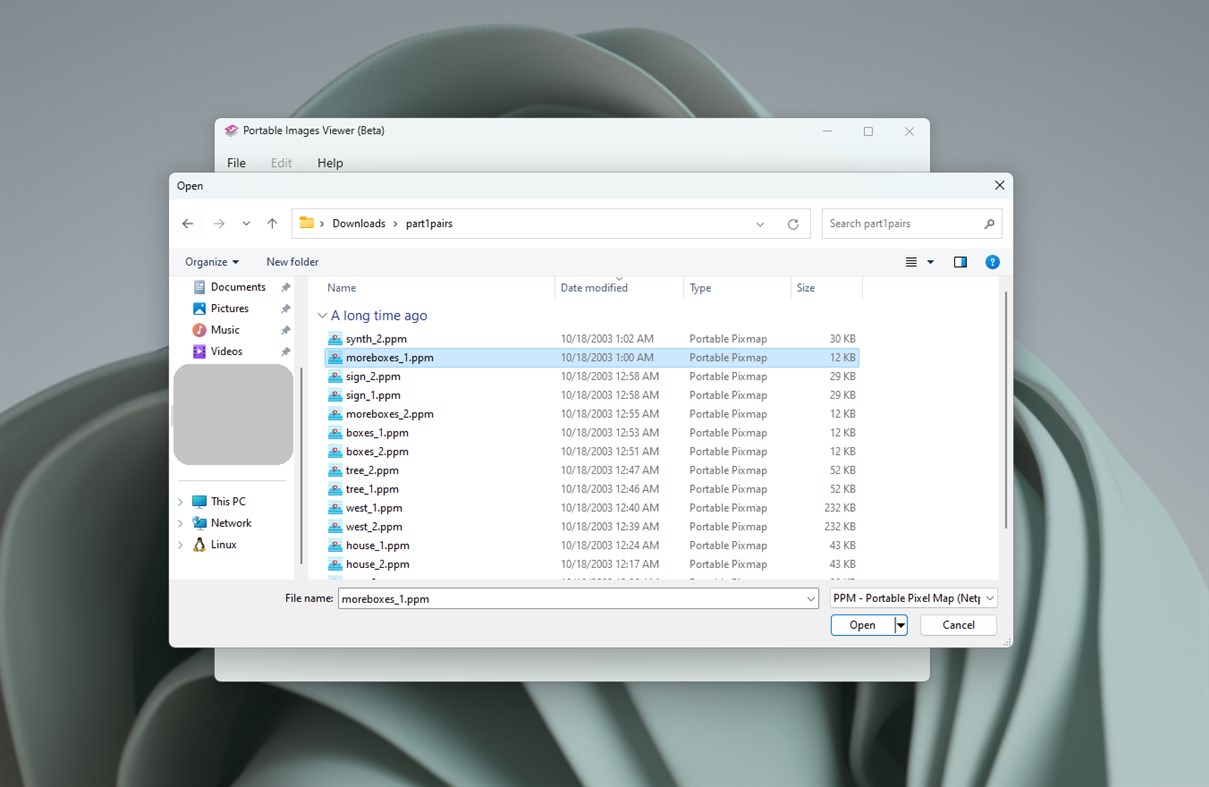Viewport: 1209px width, 787px height.
Task: Select the synth_2.ppm file icon
Action: (x=336, y=339)
